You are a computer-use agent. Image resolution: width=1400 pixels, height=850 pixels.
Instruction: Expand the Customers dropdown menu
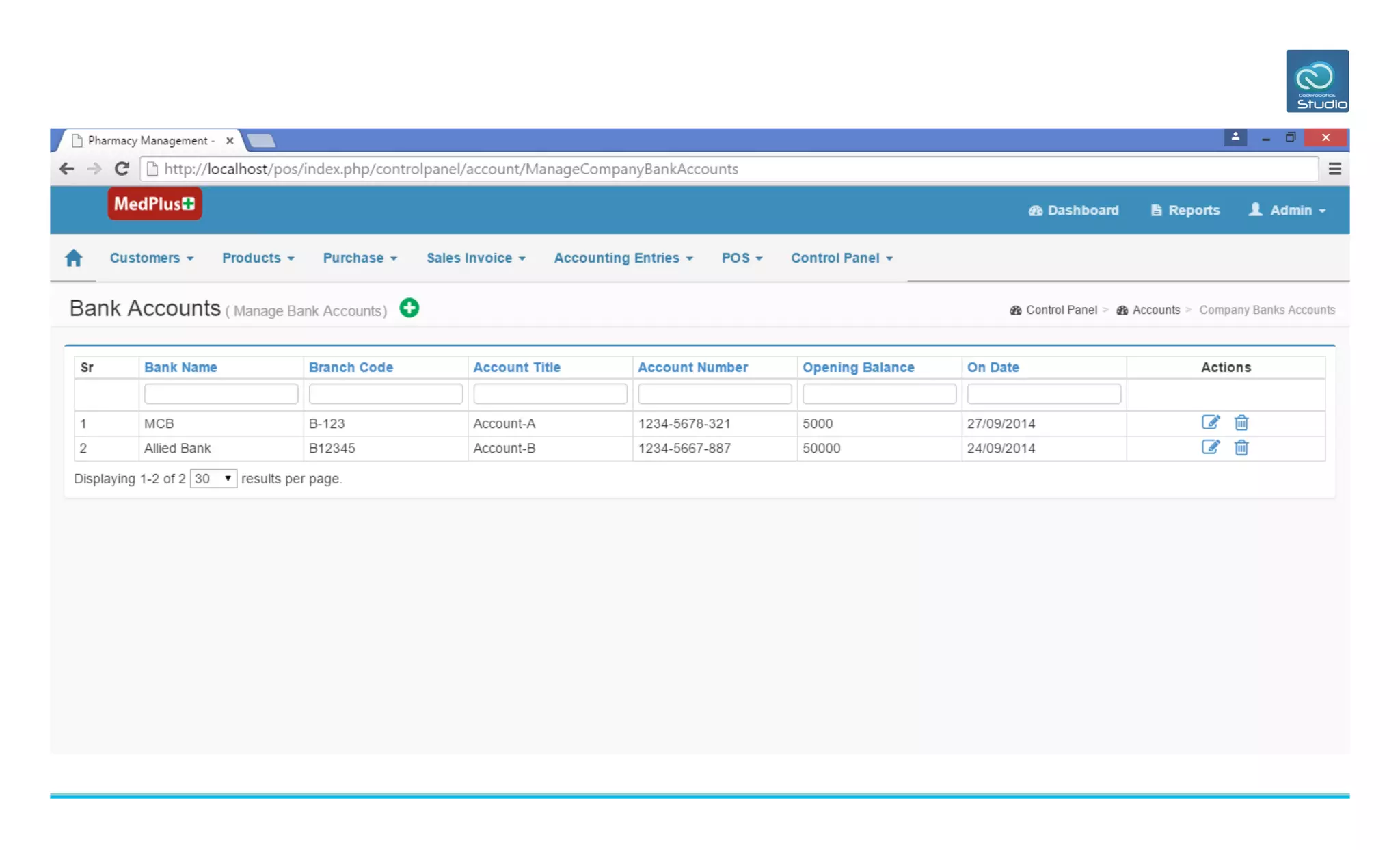point(151,258)
